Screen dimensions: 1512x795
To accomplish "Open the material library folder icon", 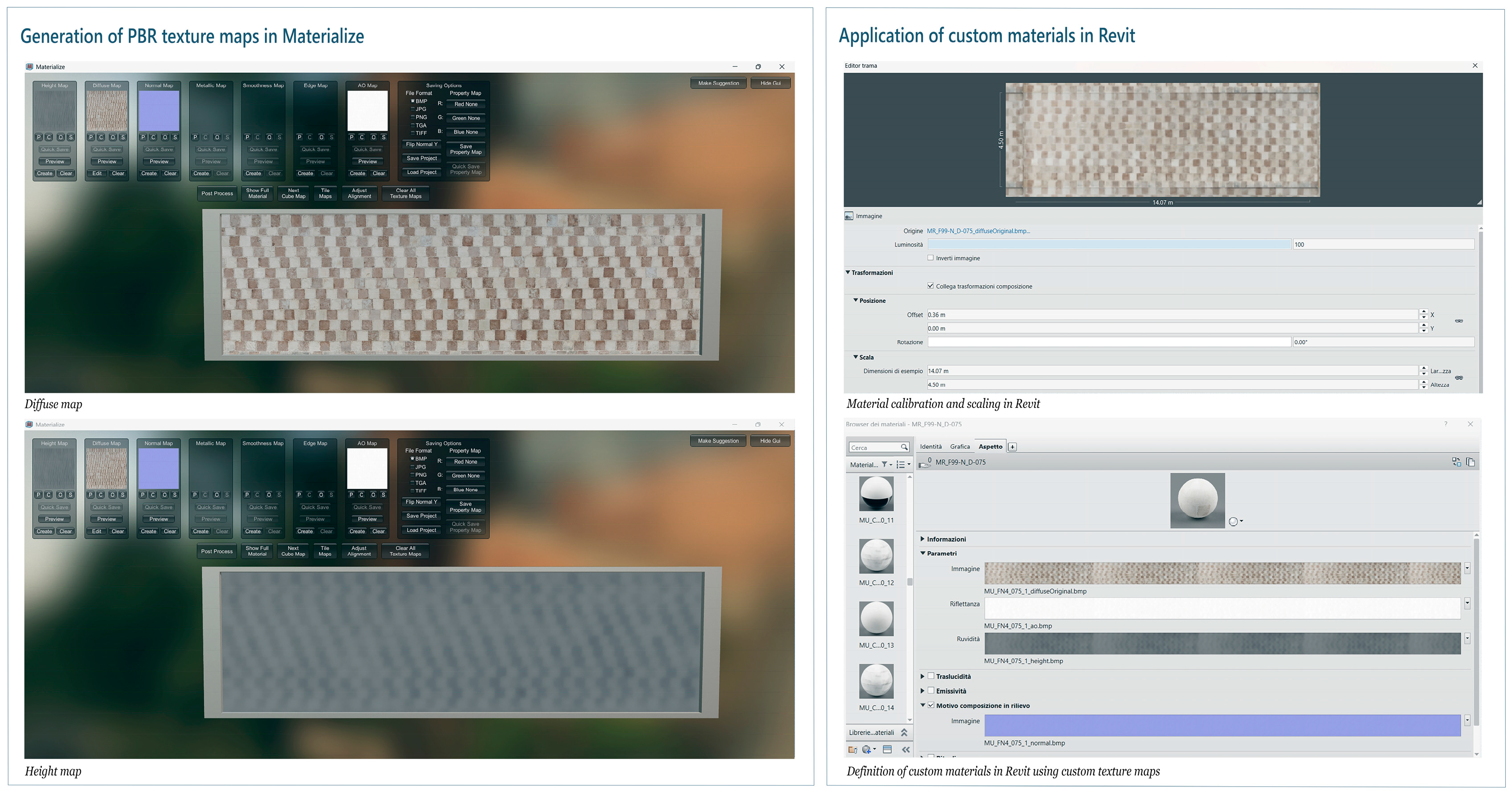I will (852, 749).
